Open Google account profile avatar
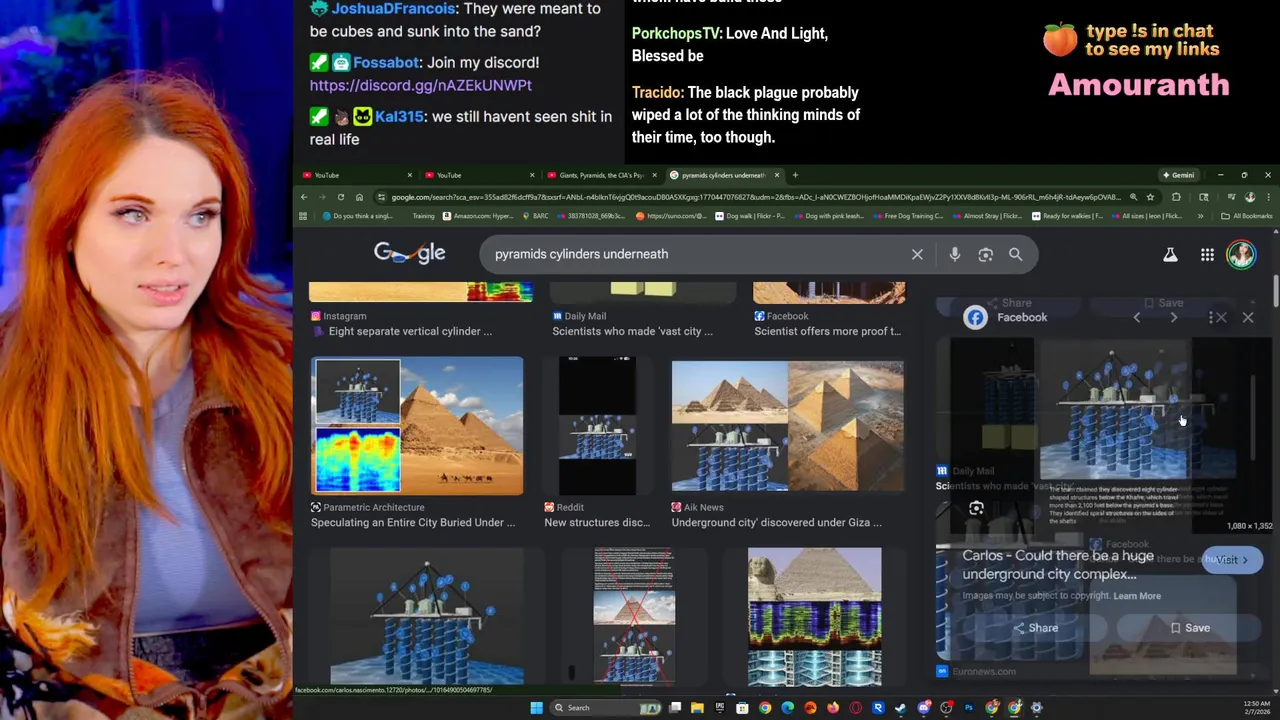The image size is (1280, 720). pyautogui.click(x=1241, y=254)
